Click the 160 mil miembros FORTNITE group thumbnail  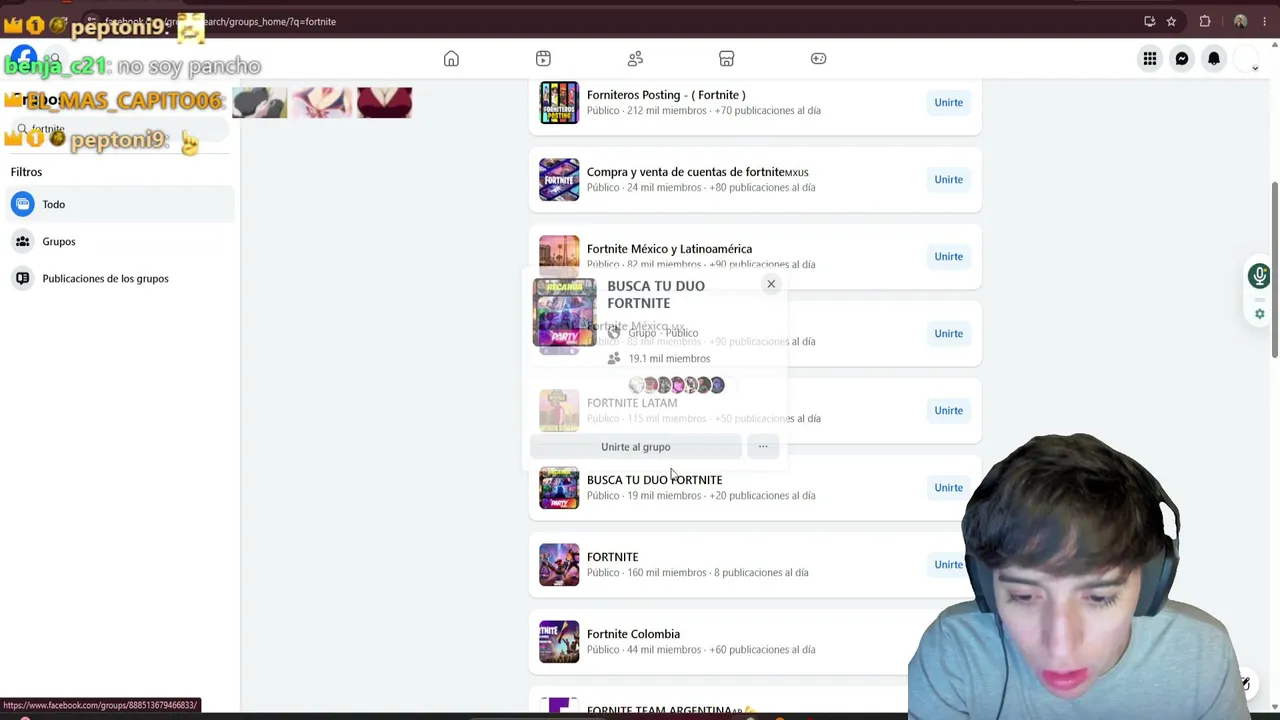pos(559,565)
